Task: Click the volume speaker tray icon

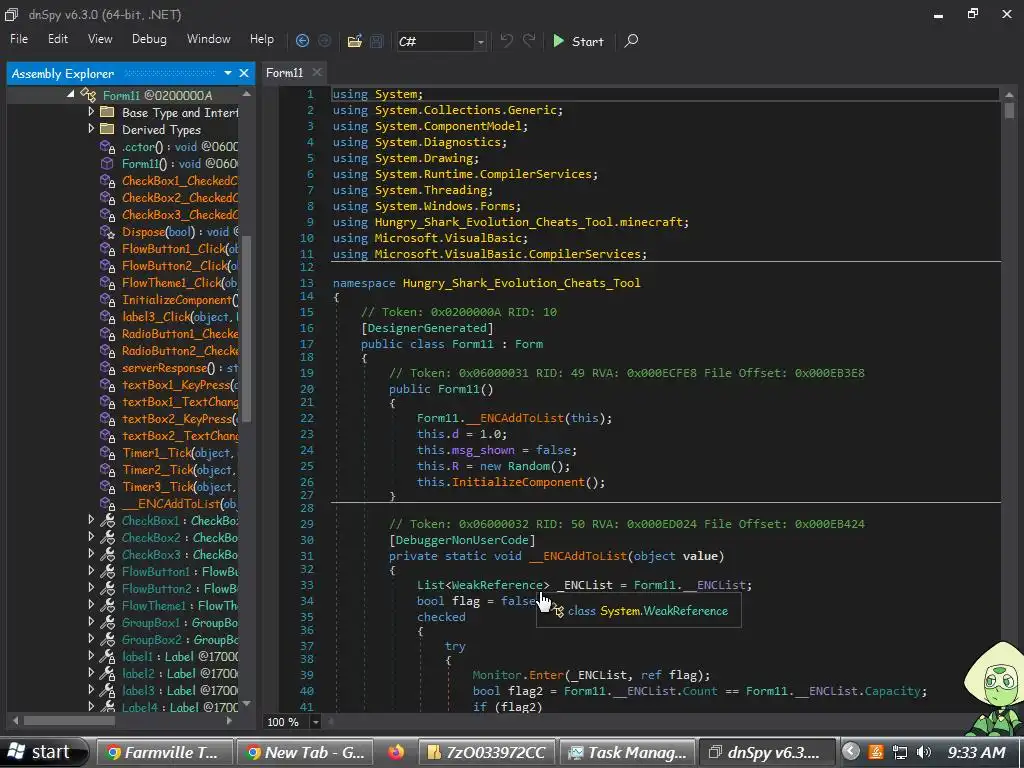Action: click(x=923, y=752)
